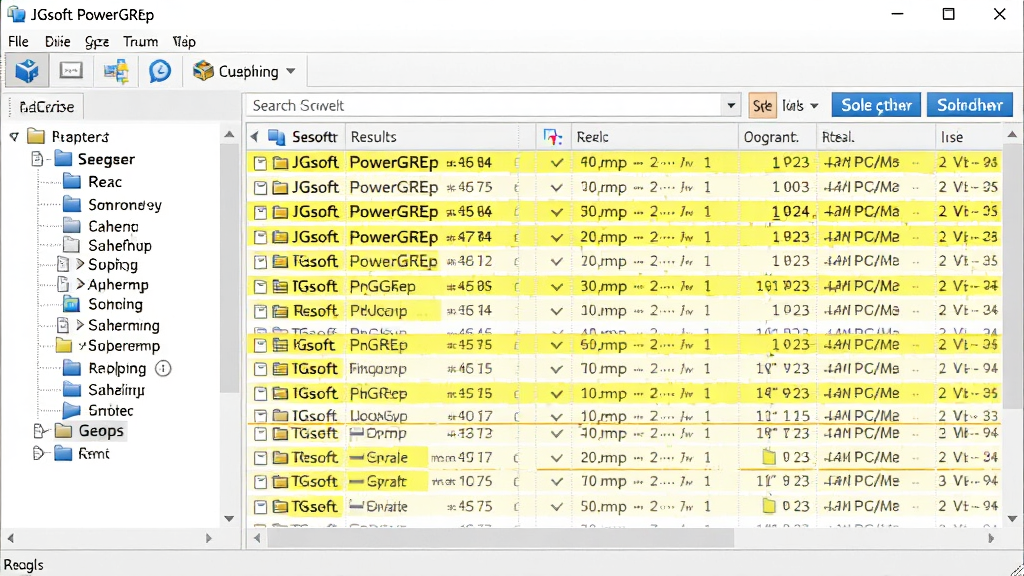Open the Trum menu
This screenshot has width=1024, height=576.
140,42
